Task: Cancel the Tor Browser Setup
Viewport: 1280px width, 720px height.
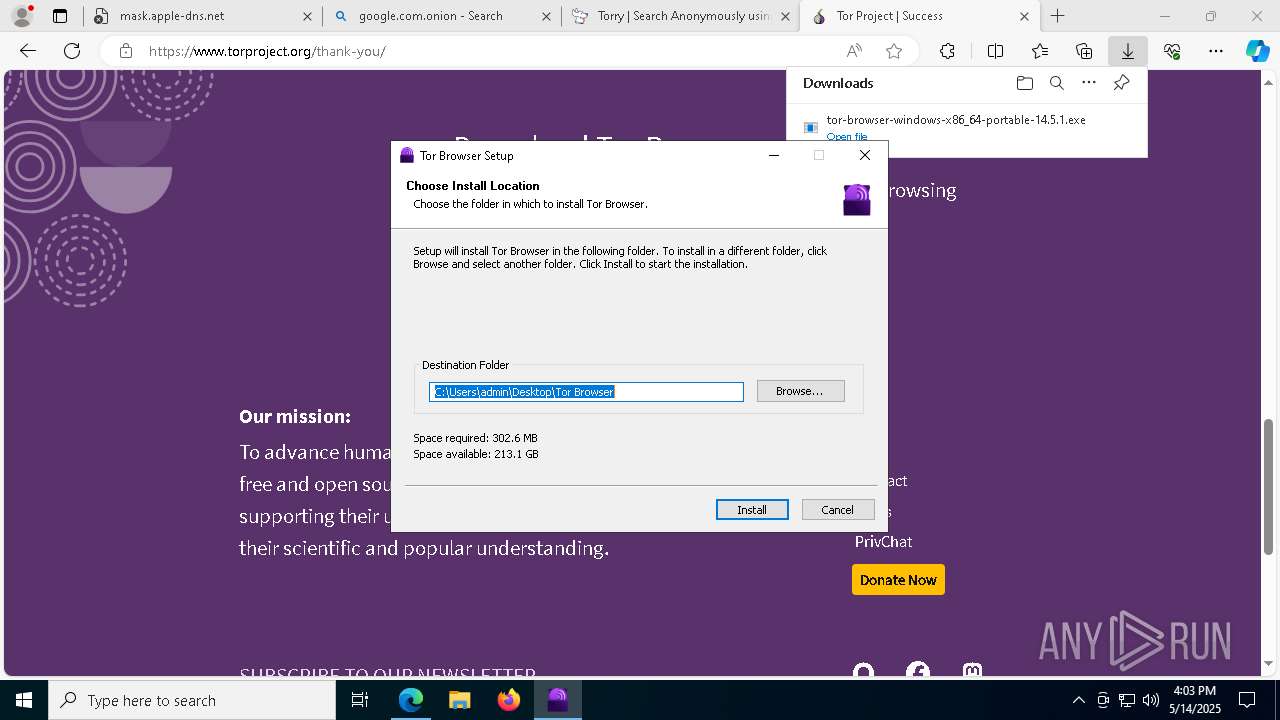Action: pos(838,510)
